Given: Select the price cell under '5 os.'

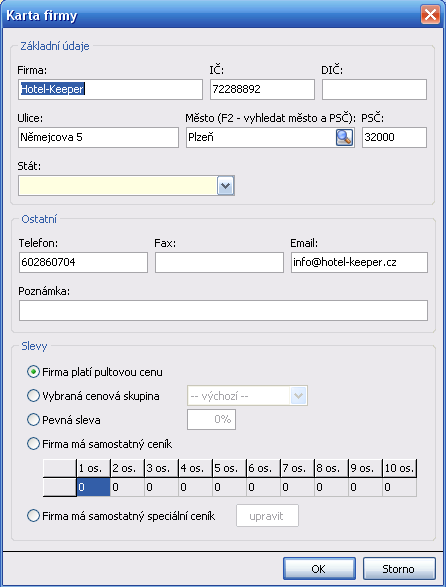Looking at the screenshot, I should coord(230,487).
